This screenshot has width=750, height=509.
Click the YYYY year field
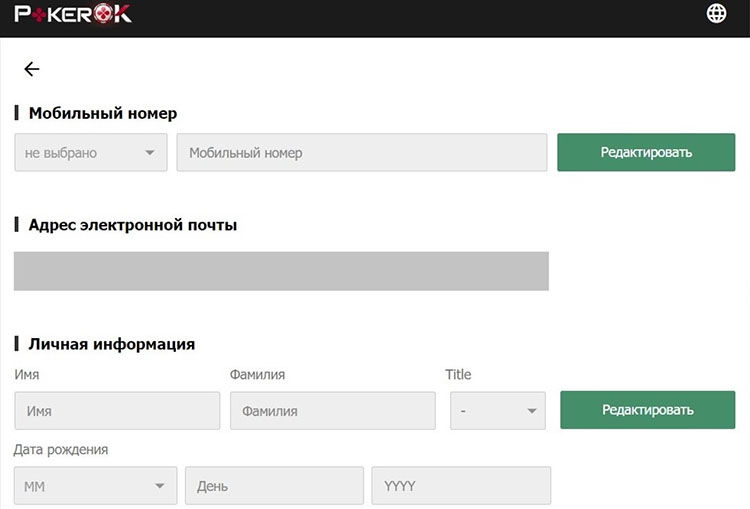[461, 486]
